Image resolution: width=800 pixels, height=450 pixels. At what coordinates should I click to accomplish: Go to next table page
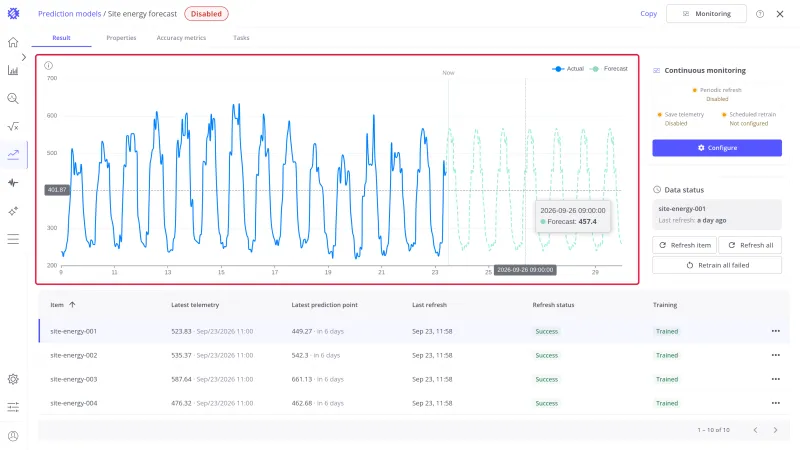[775, 430]
